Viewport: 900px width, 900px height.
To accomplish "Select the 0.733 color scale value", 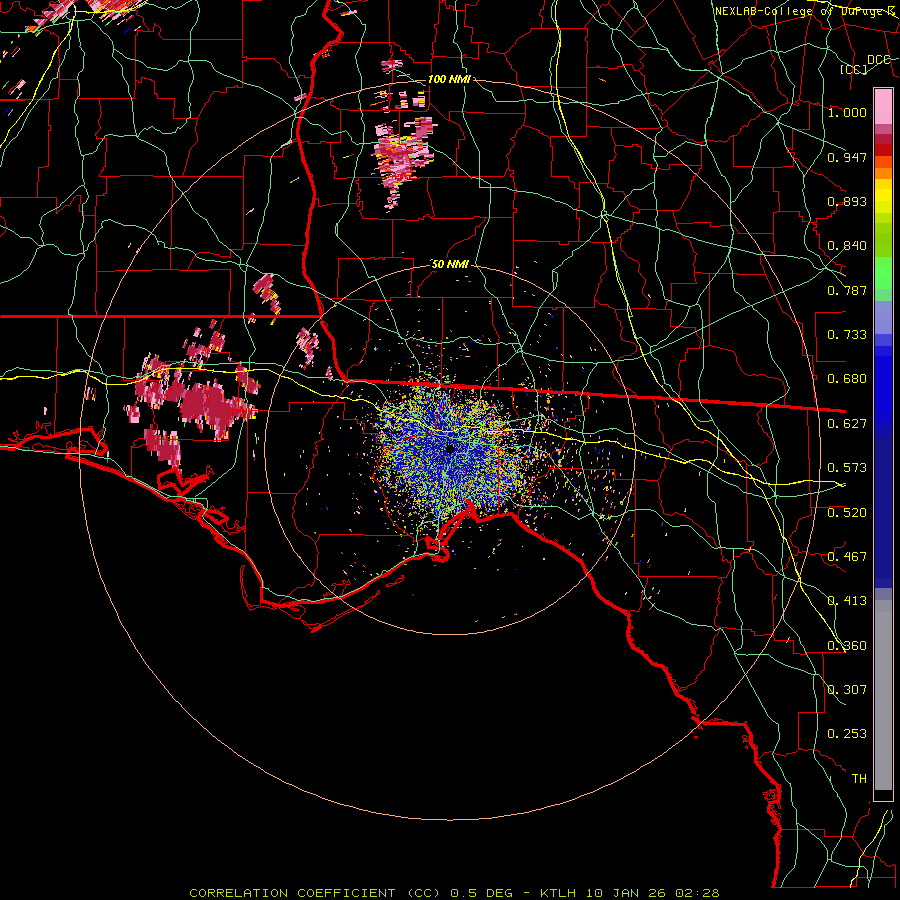I will 847,335.
